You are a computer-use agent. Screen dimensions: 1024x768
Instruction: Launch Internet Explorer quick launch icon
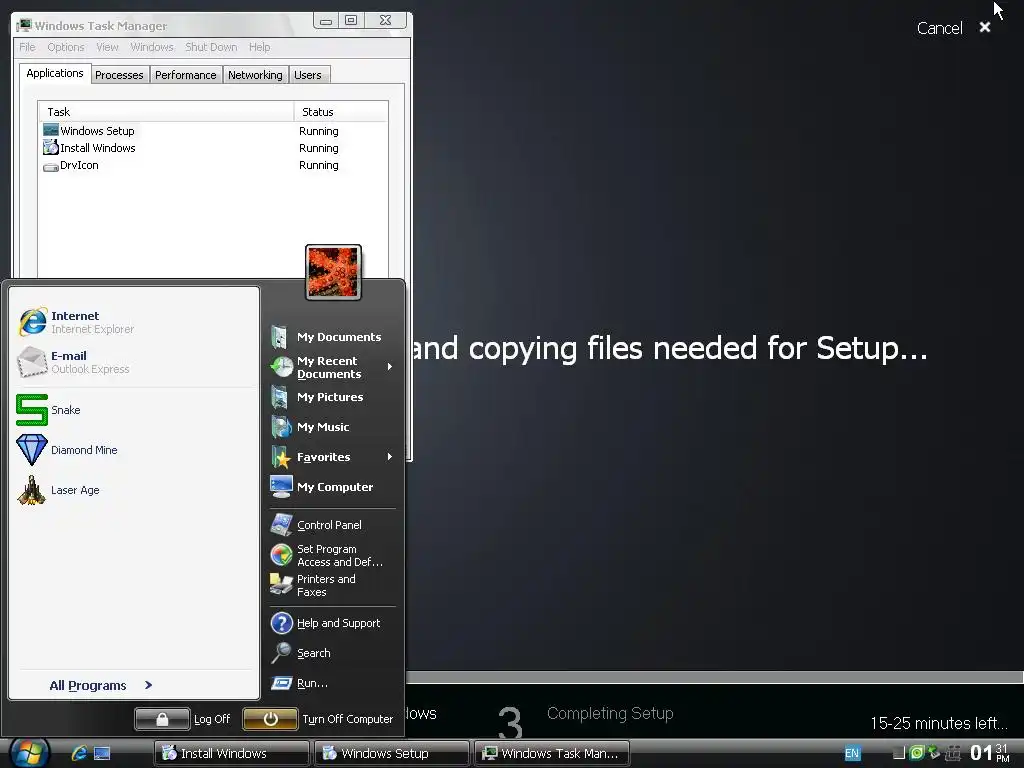point(80,753)
